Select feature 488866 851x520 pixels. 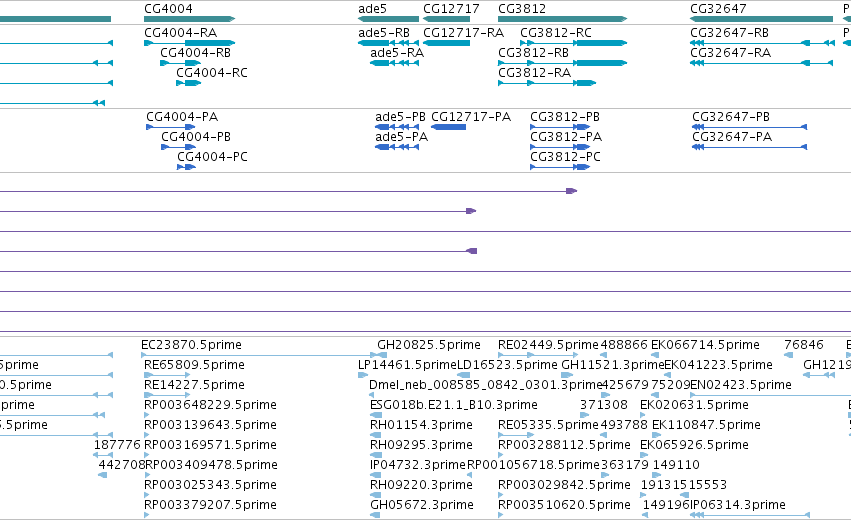pyautogui.click(x=624, y=345)
